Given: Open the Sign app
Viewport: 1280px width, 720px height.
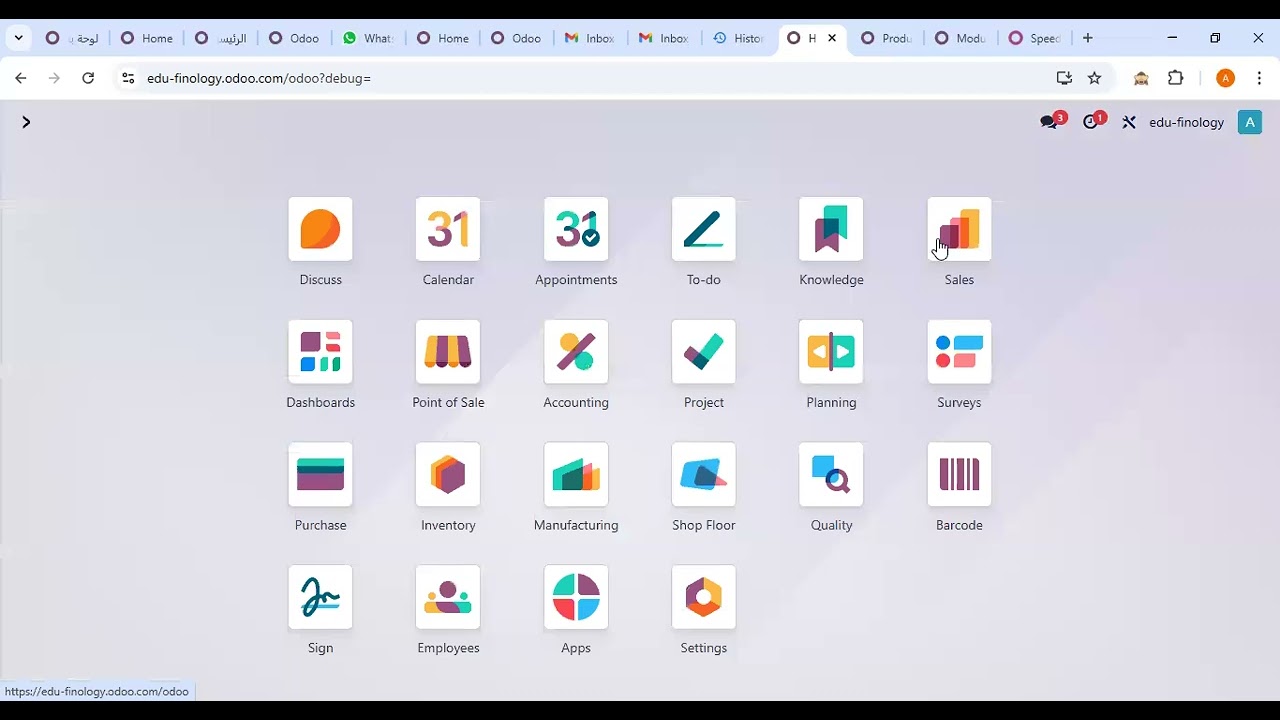Looking at the screenshot, I should coord(320,598).
